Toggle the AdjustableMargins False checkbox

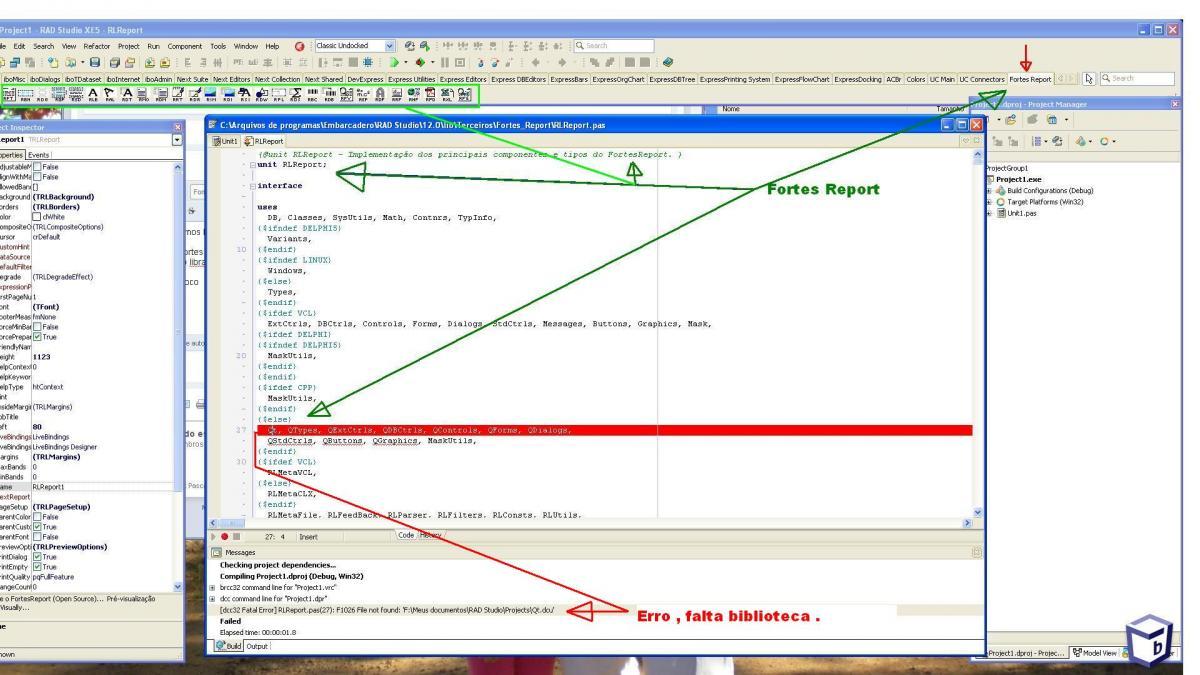point(37,166)
